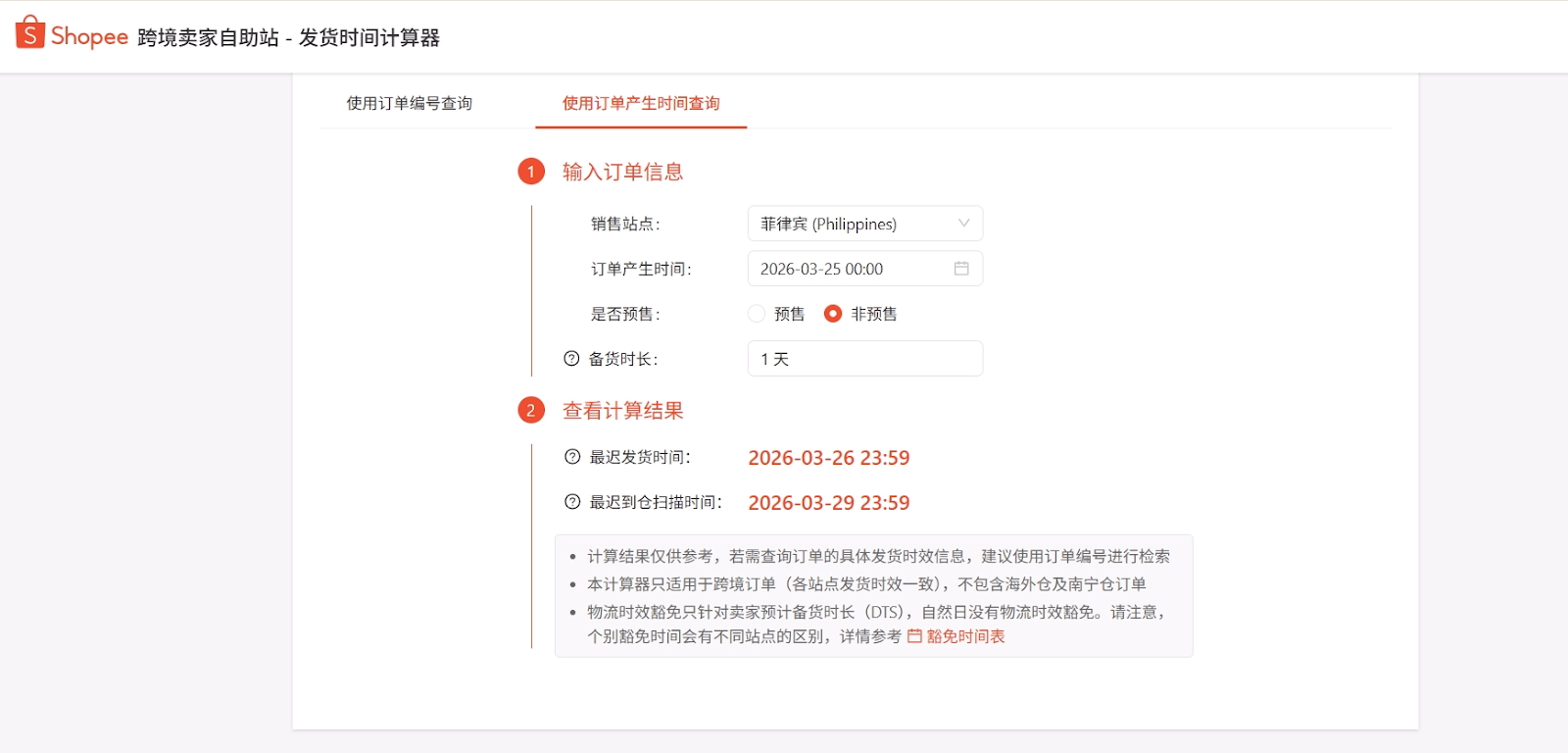The image size is (1568, 753).
Task: Click the 最迟发货时间 label
Action: coord(640,457)
